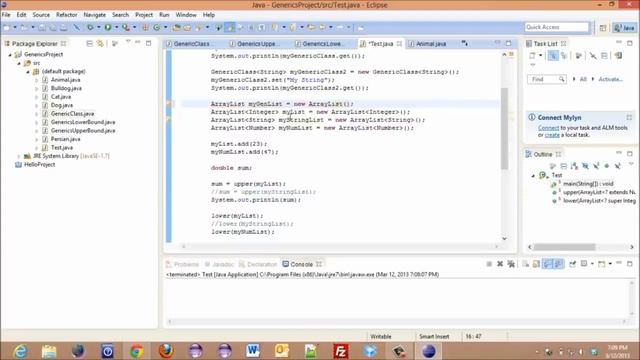Click the Save disk icon in toolbar
The height and width of the screenshot is (360, 640).
pos(42,27)
